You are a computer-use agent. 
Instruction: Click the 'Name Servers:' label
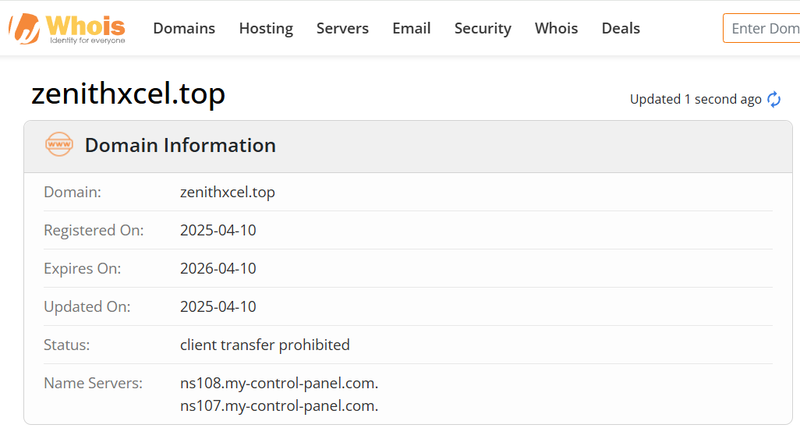93,383
